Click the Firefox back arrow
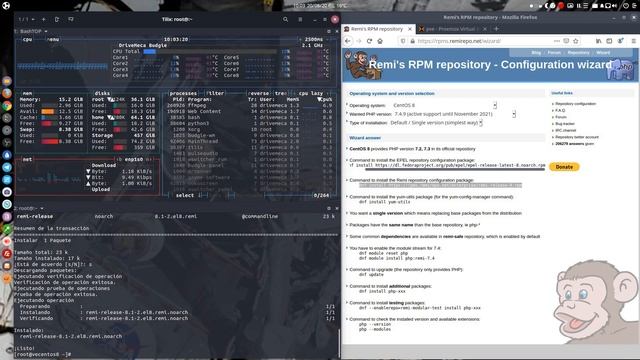The width and height of the screenshot is (640, 360). 348,41
